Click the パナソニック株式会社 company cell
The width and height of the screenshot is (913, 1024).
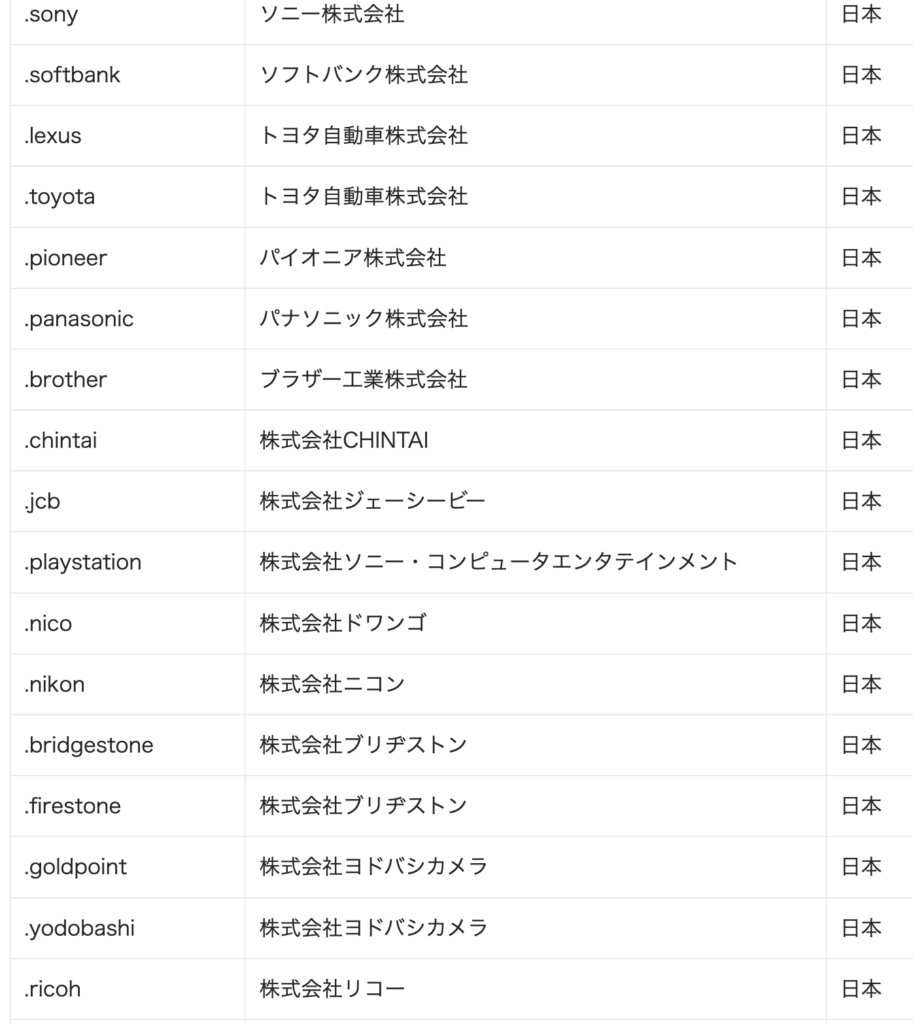click(363, 319)
